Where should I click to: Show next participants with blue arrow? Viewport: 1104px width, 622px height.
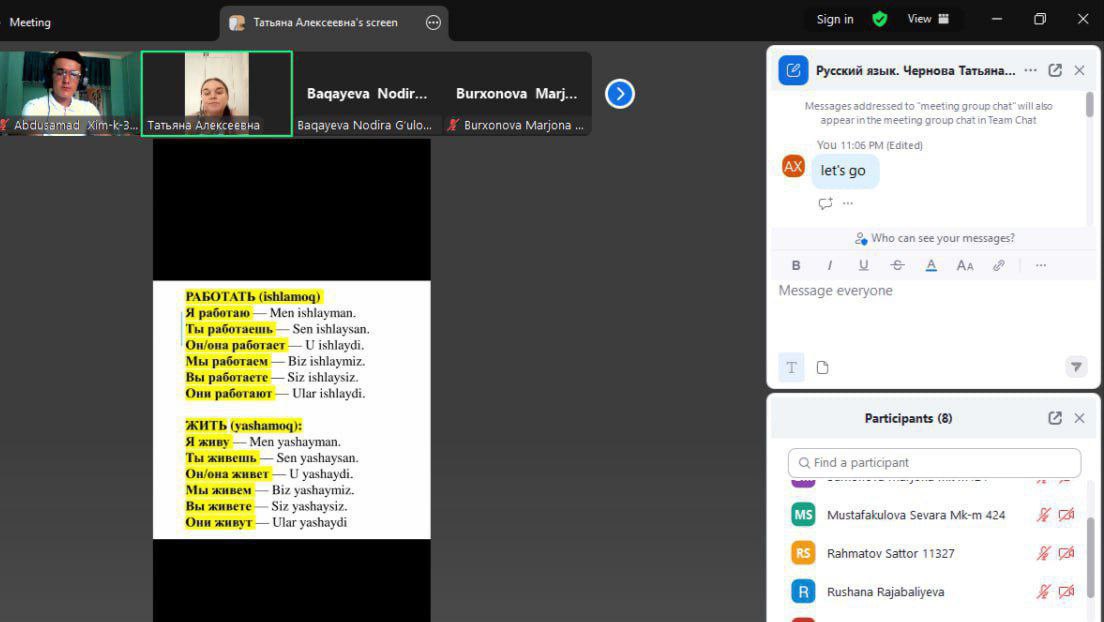tap(620, 94)
